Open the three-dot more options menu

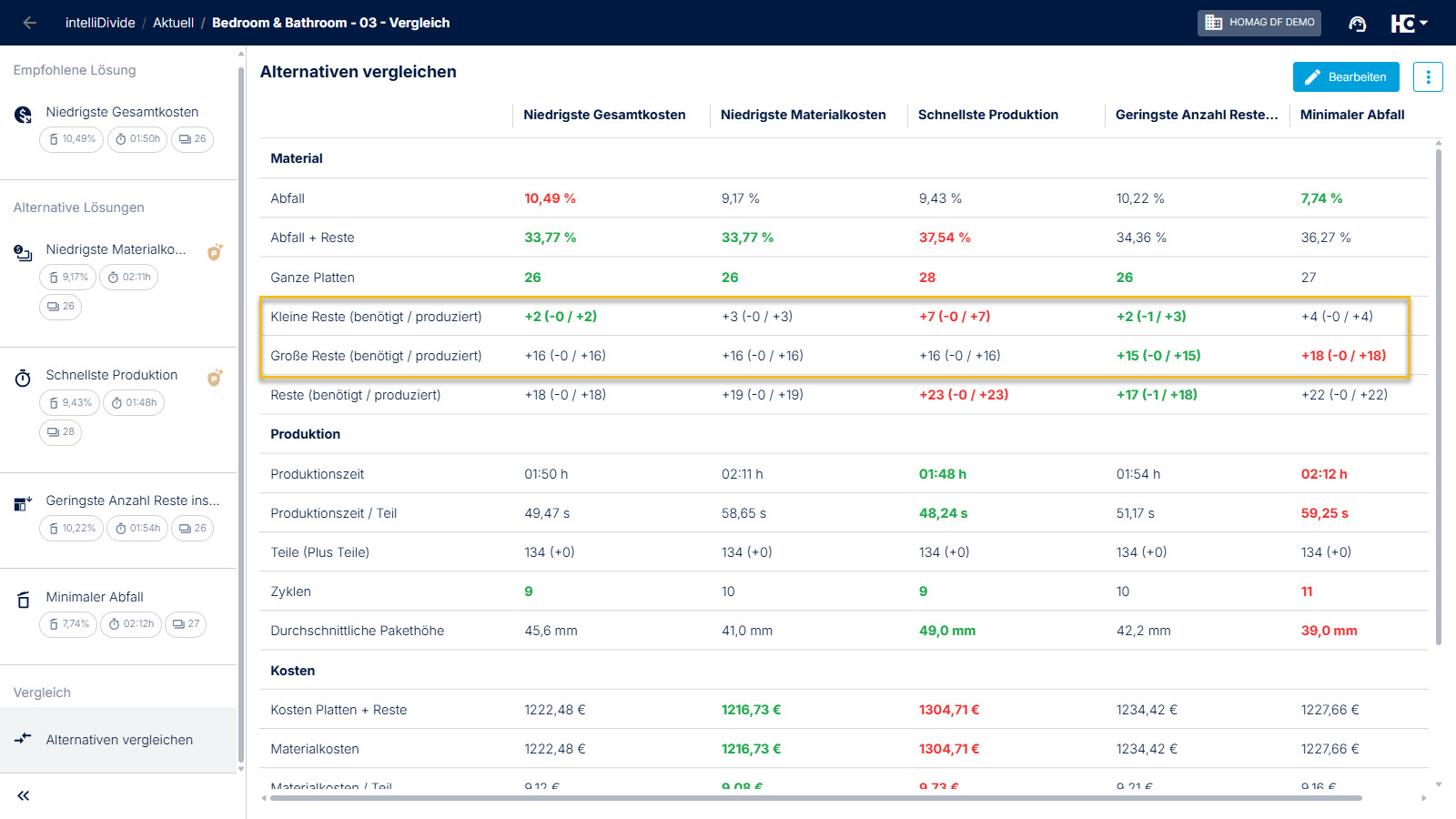tap(1428, 77)
